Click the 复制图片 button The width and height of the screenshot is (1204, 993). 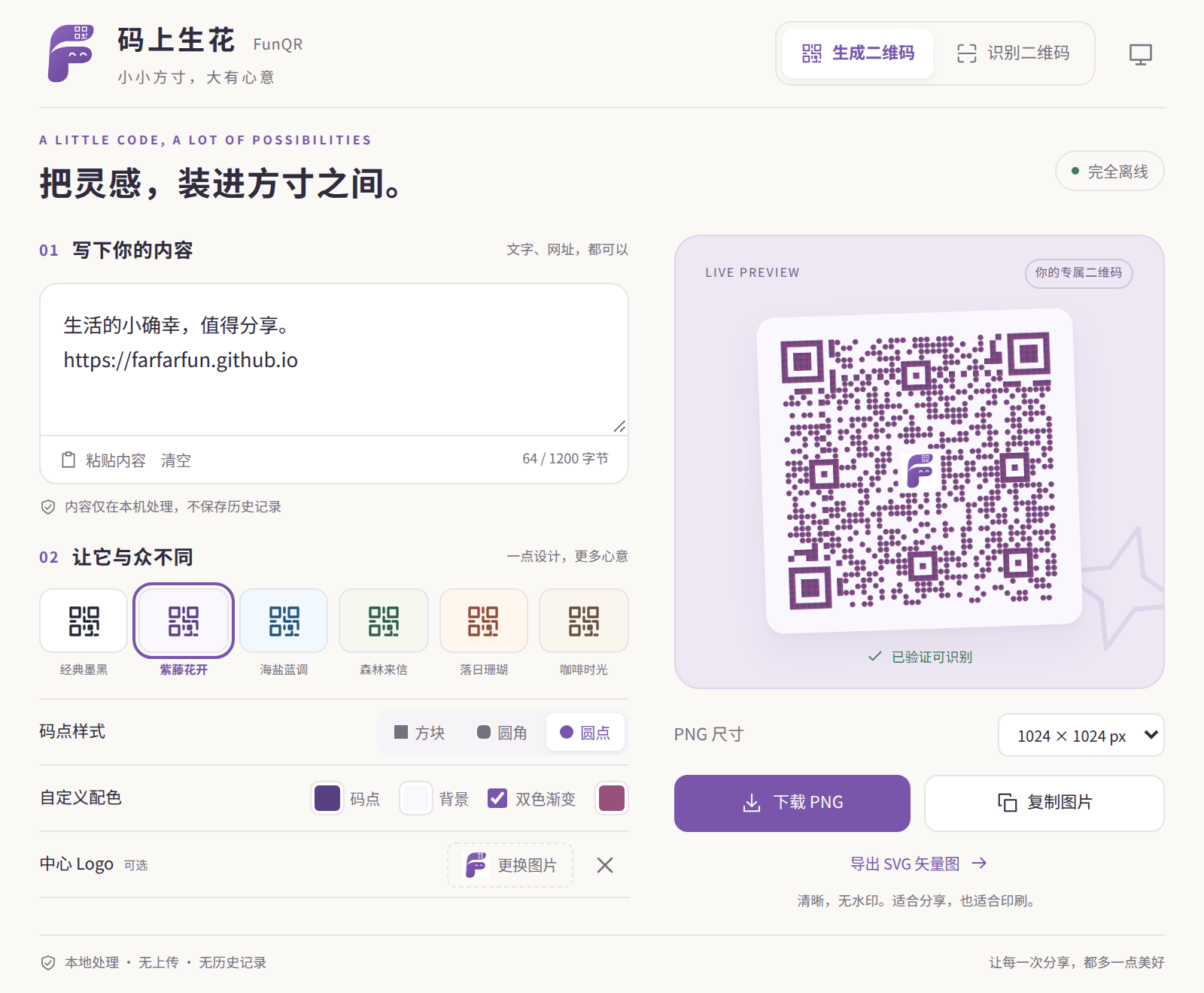tap(1044, 803)
